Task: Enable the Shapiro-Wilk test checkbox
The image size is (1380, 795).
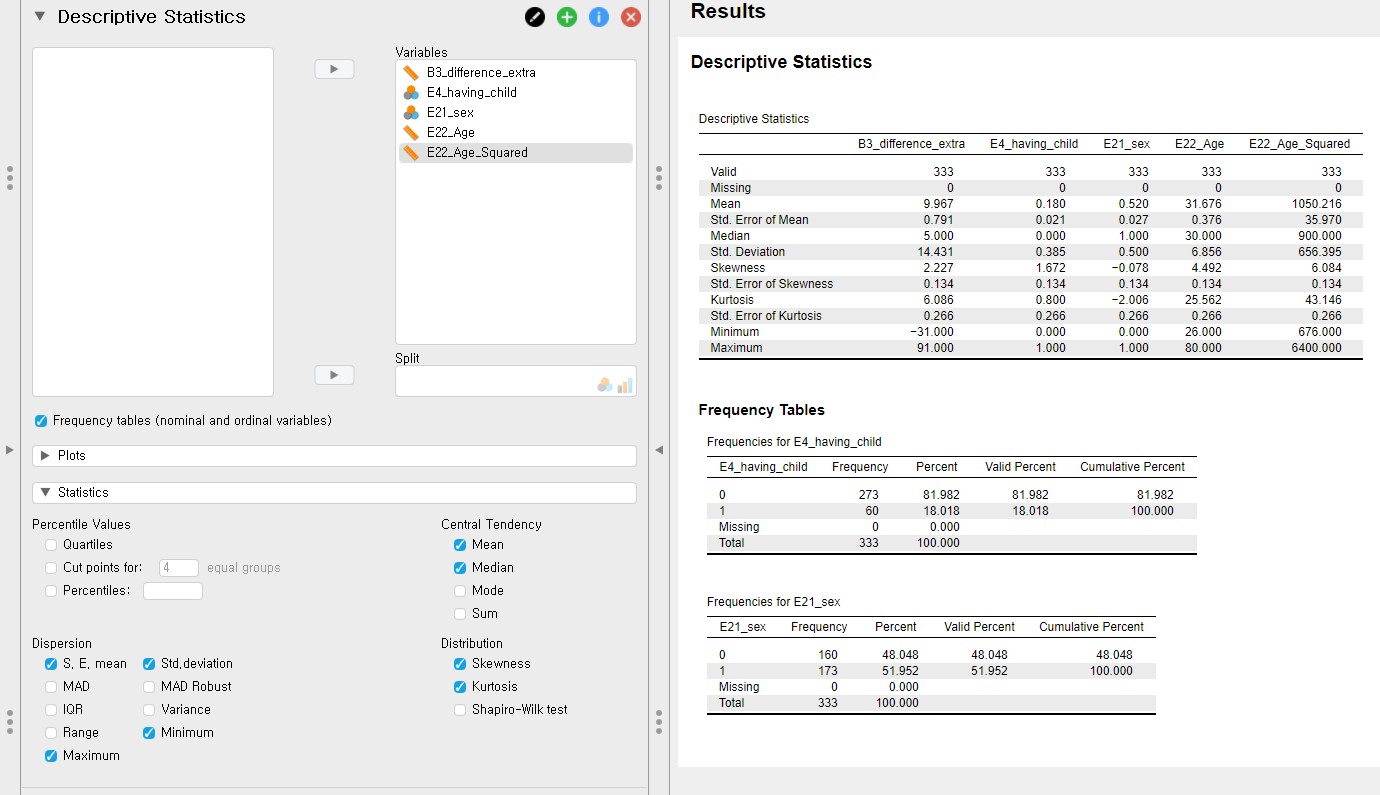Action: click(460, 710)
